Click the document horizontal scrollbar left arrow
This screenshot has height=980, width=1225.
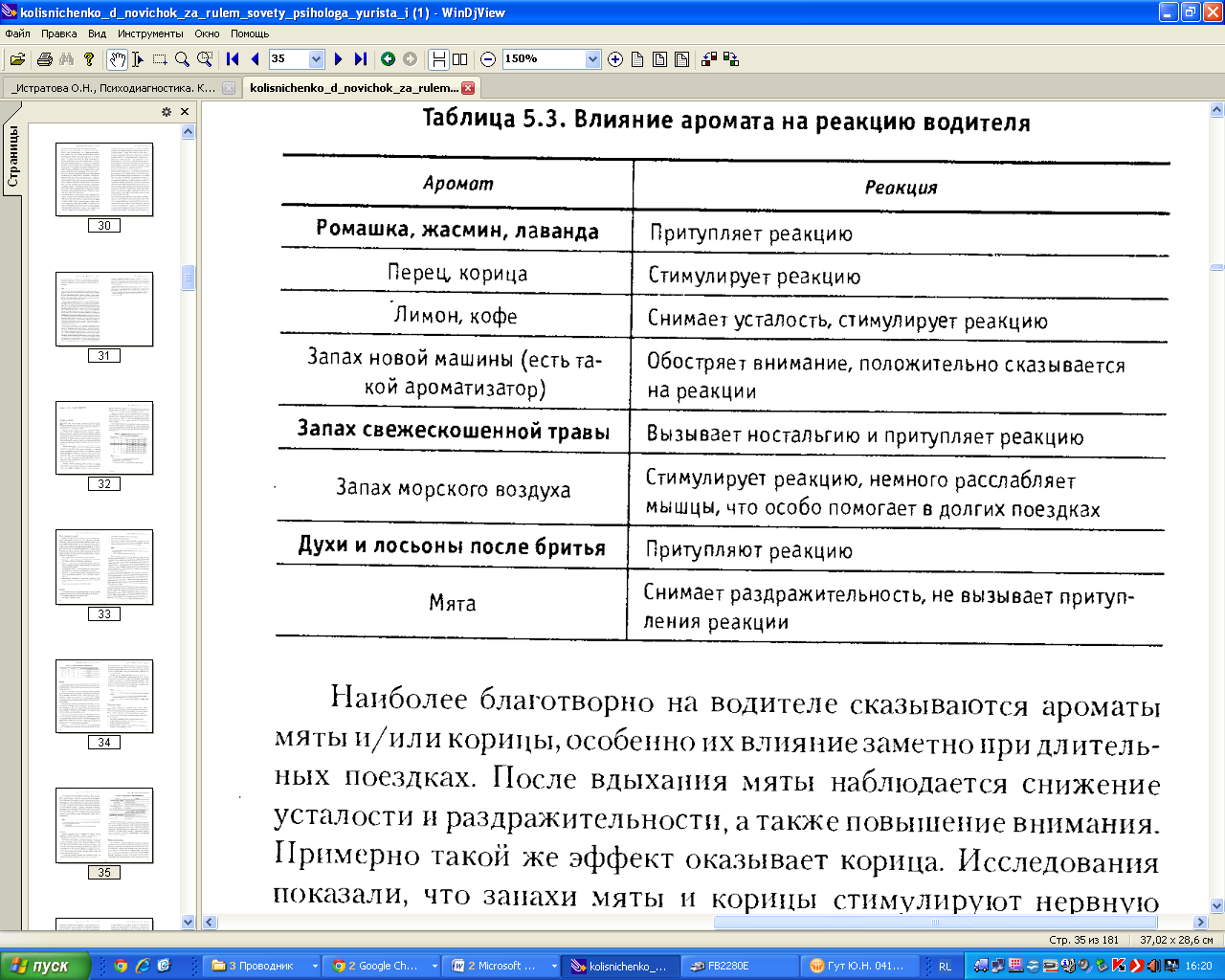pos(210,923)
